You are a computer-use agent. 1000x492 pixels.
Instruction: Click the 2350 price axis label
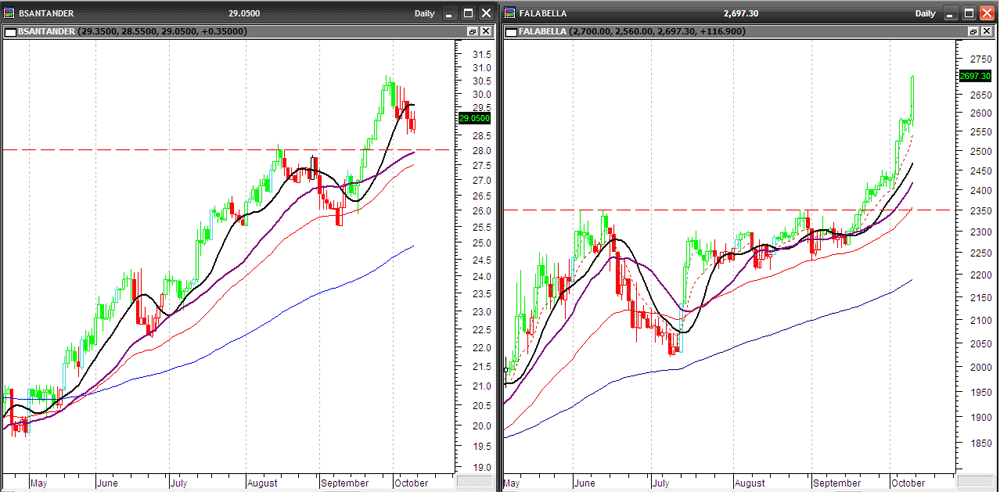(x=982, y=211)
